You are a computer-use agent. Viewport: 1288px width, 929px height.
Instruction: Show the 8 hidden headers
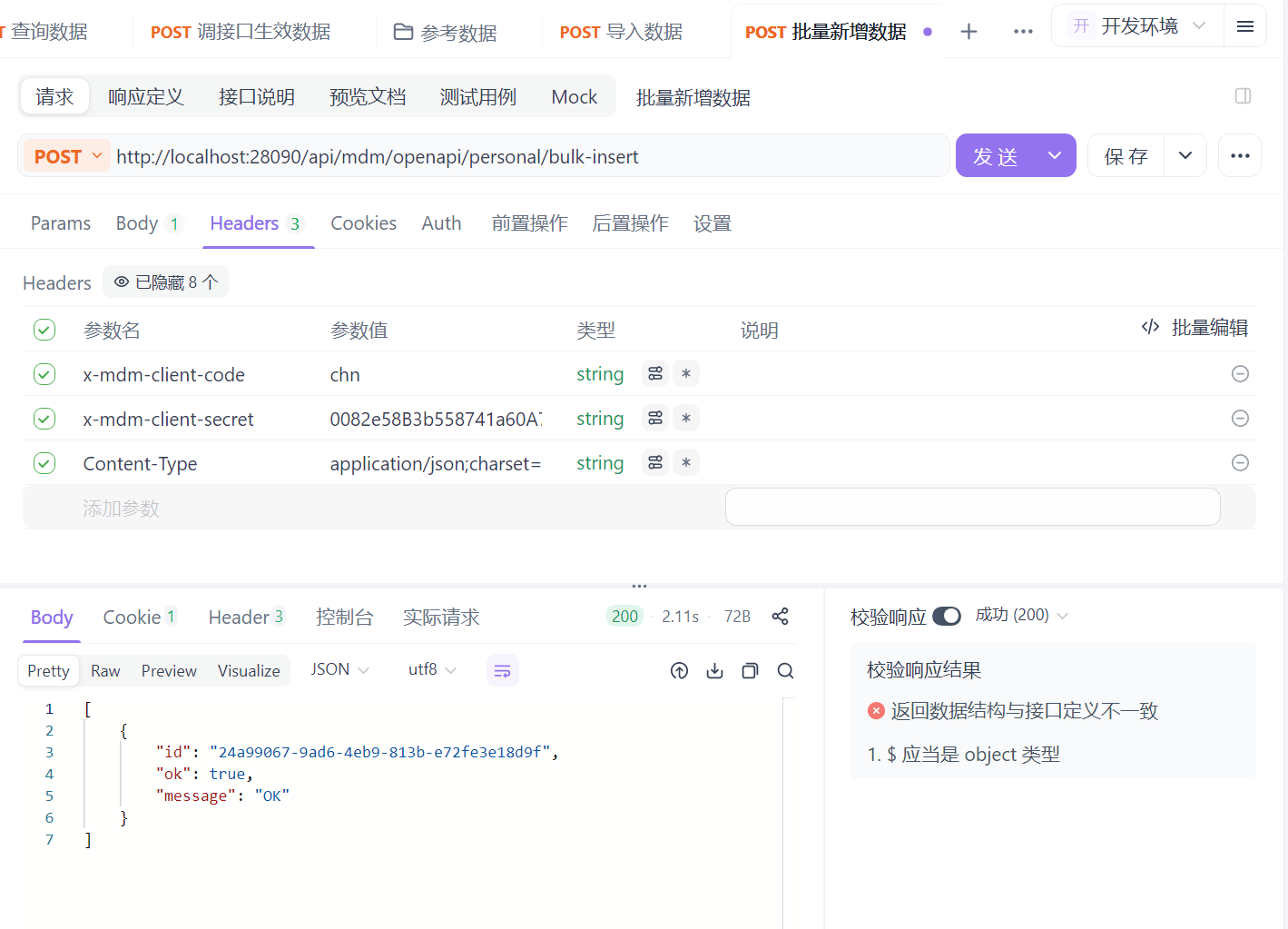(x=165, y=282)
